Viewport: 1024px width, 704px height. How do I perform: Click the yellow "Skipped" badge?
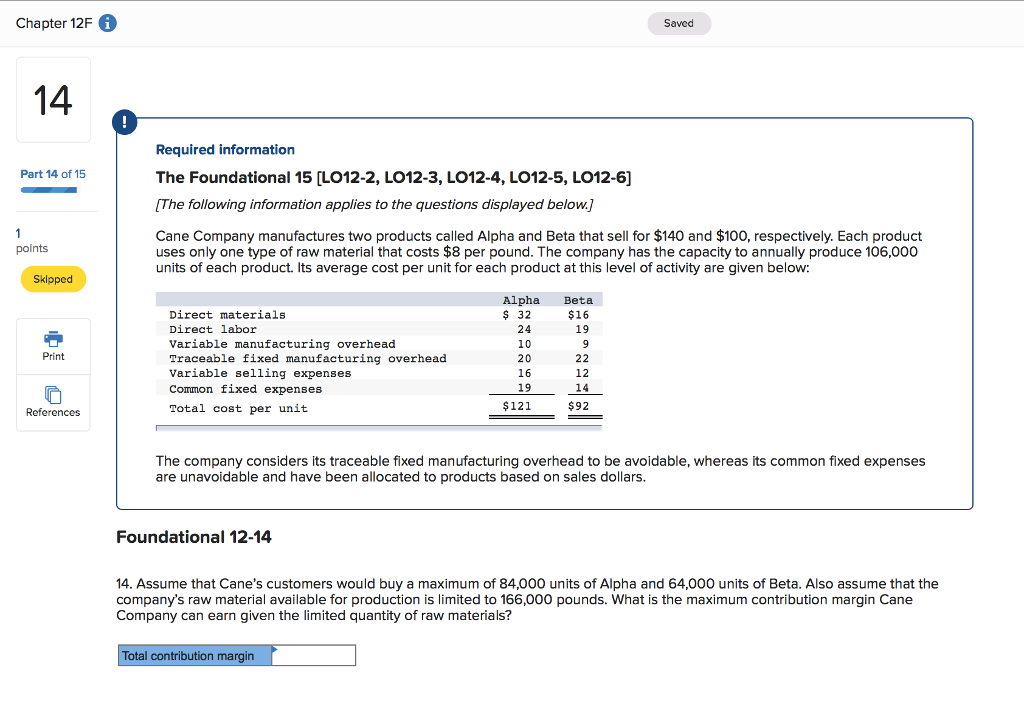(x=53, y=279)
